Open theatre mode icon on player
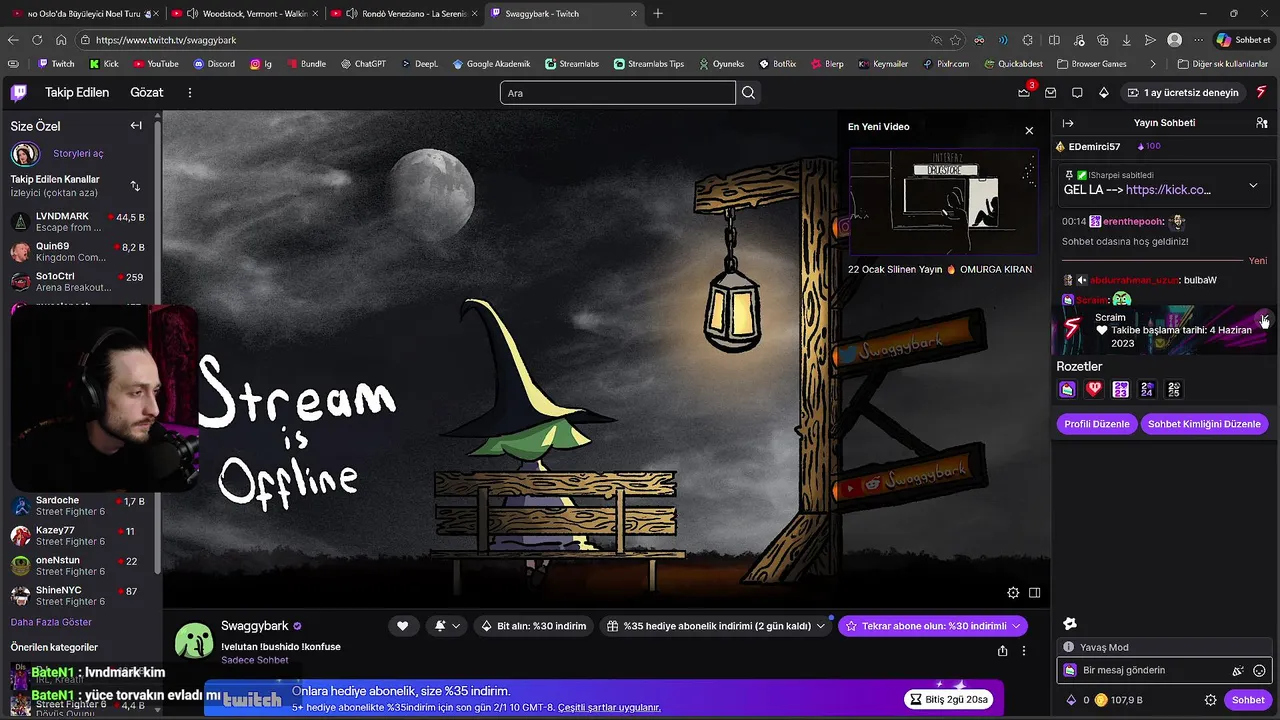 tap(1035, 593)
